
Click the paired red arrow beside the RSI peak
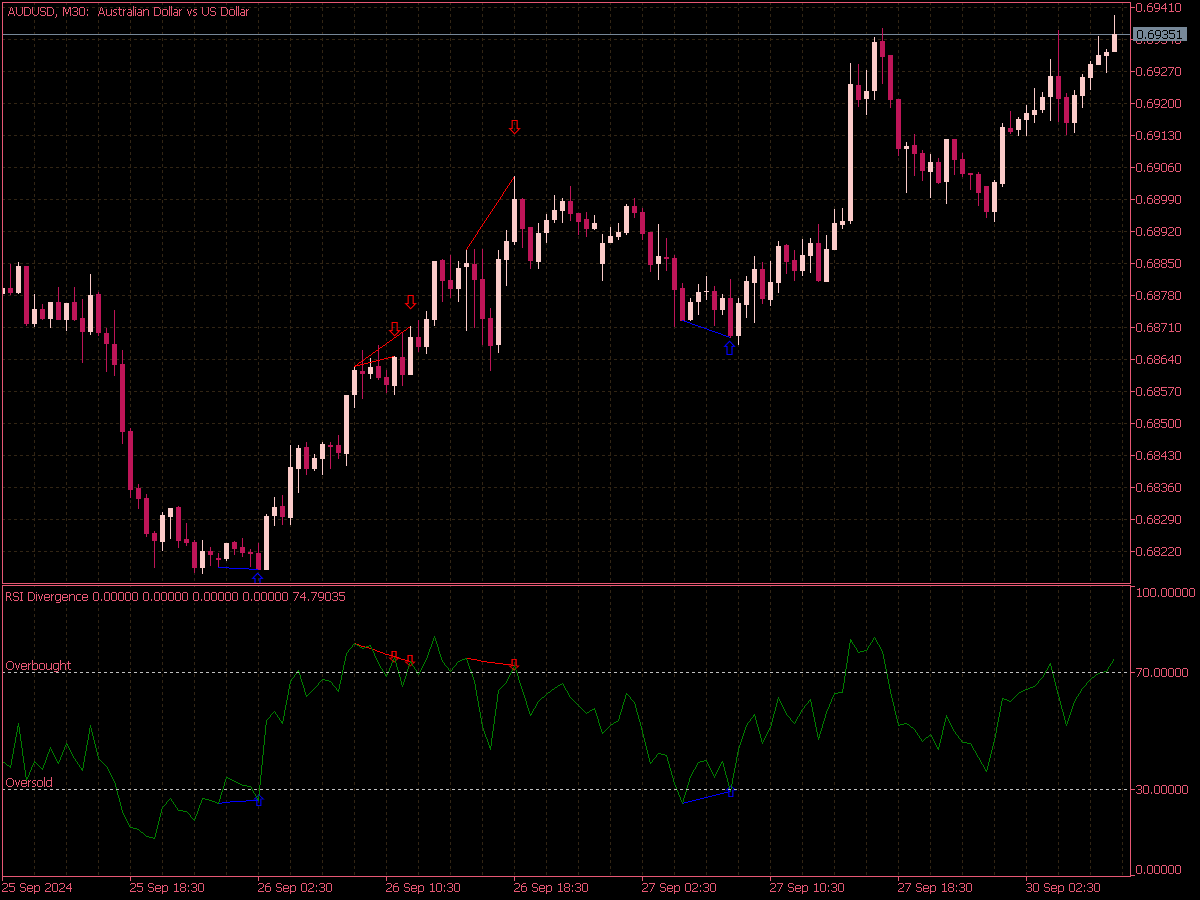(x=410, y=660)
